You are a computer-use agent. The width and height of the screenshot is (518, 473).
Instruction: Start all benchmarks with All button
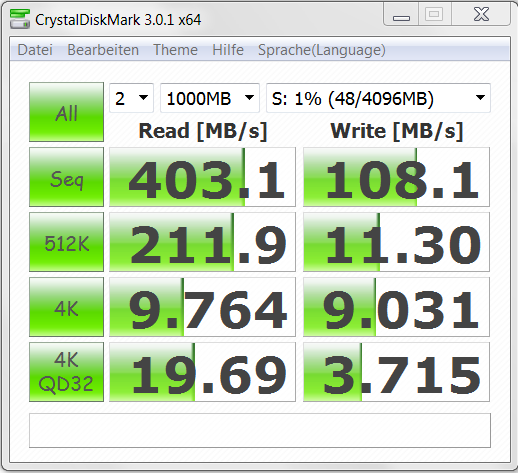(x=66, y=112)
